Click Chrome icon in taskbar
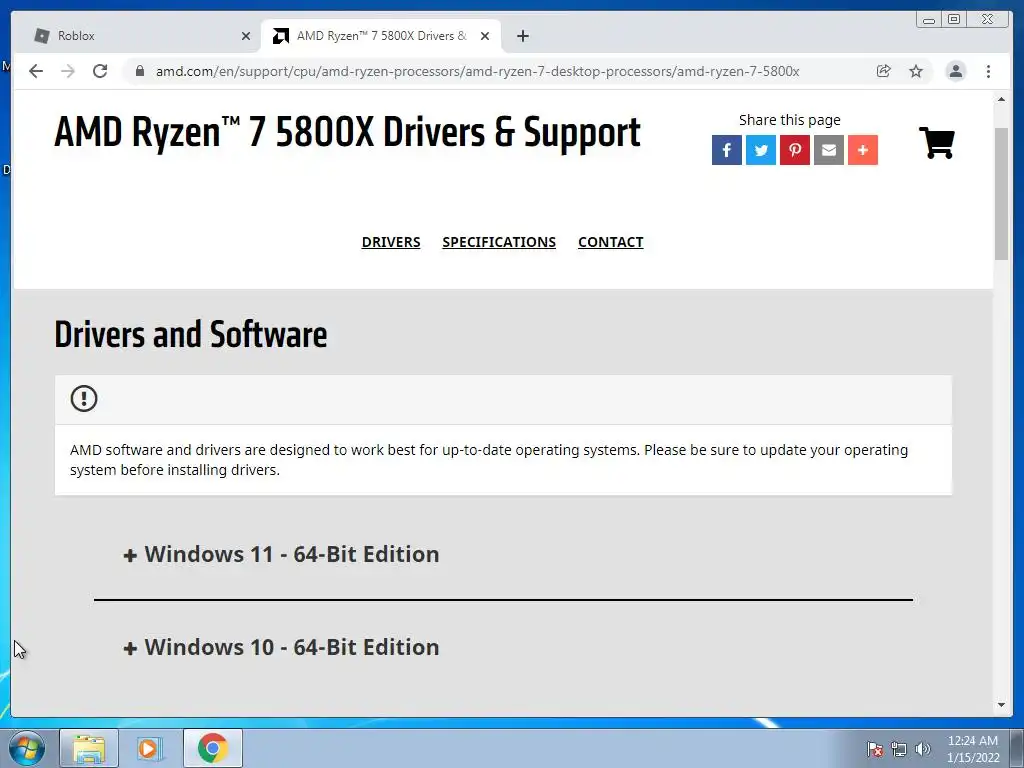Screen dimensions: 1024x768 coord(212,748)
